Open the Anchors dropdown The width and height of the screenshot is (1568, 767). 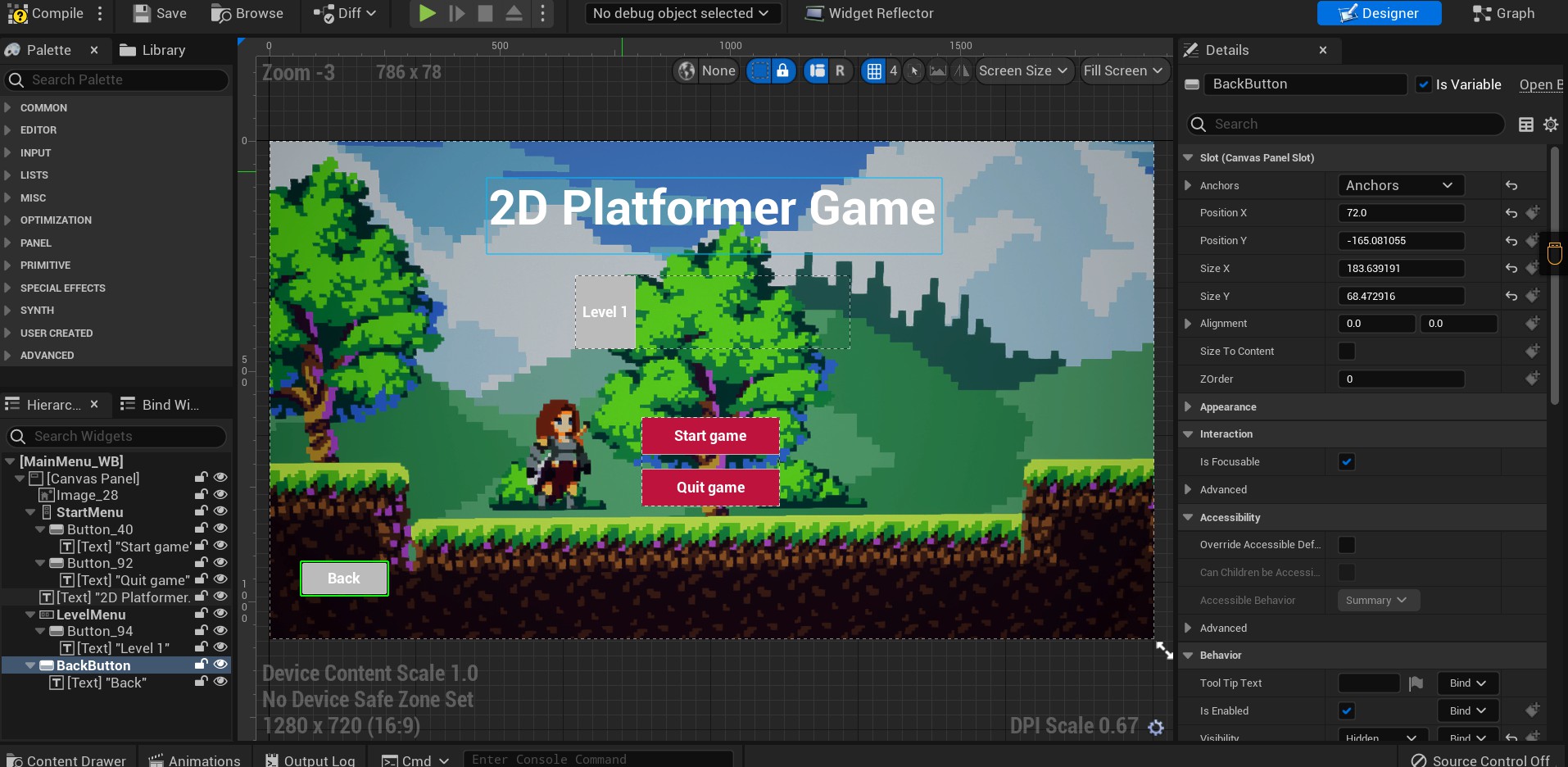(1399, 186)
